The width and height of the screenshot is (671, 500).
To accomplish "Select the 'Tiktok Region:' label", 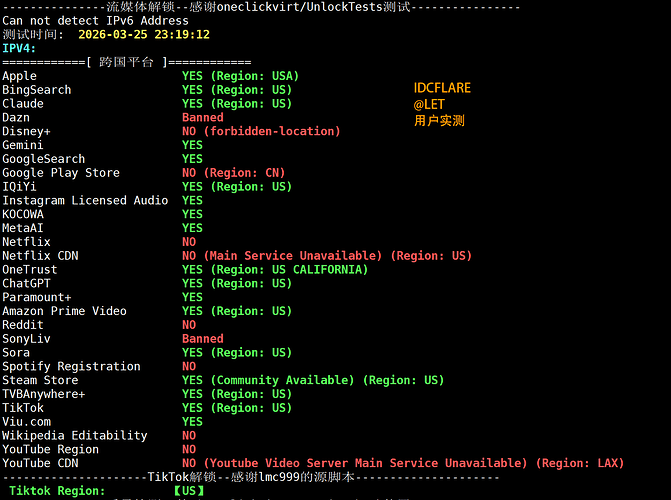I will pos(57,491).
